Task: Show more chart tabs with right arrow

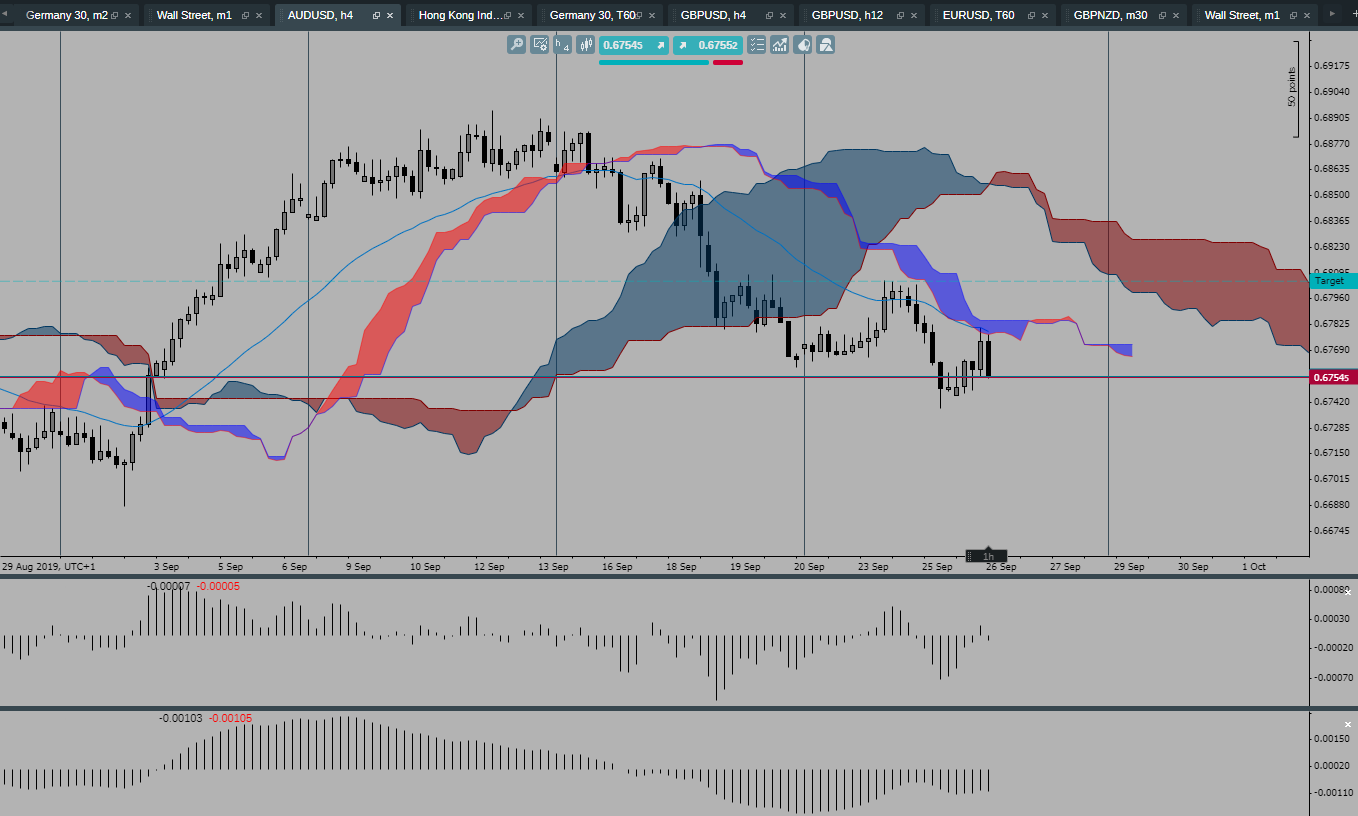Action: tap(1332, 14)
